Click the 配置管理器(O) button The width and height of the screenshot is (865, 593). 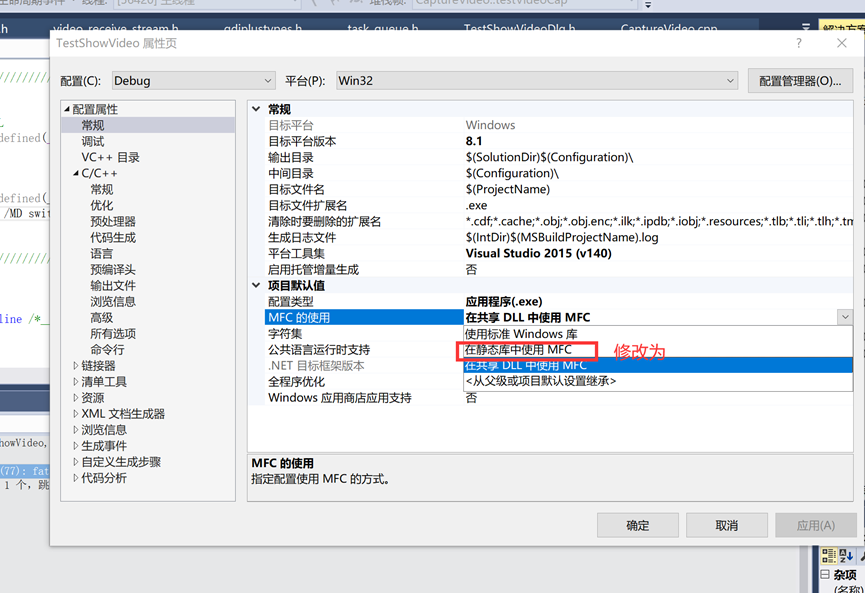tap(799, 80)
